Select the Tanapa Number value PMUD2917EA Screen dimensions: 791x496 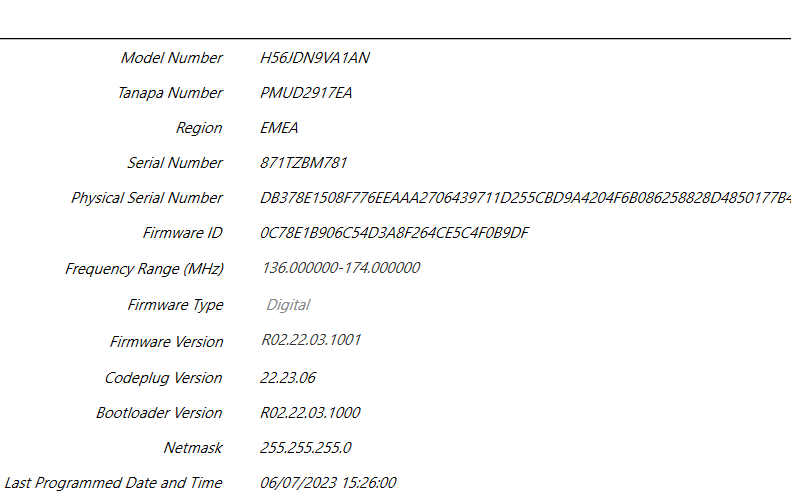point(306,93)
